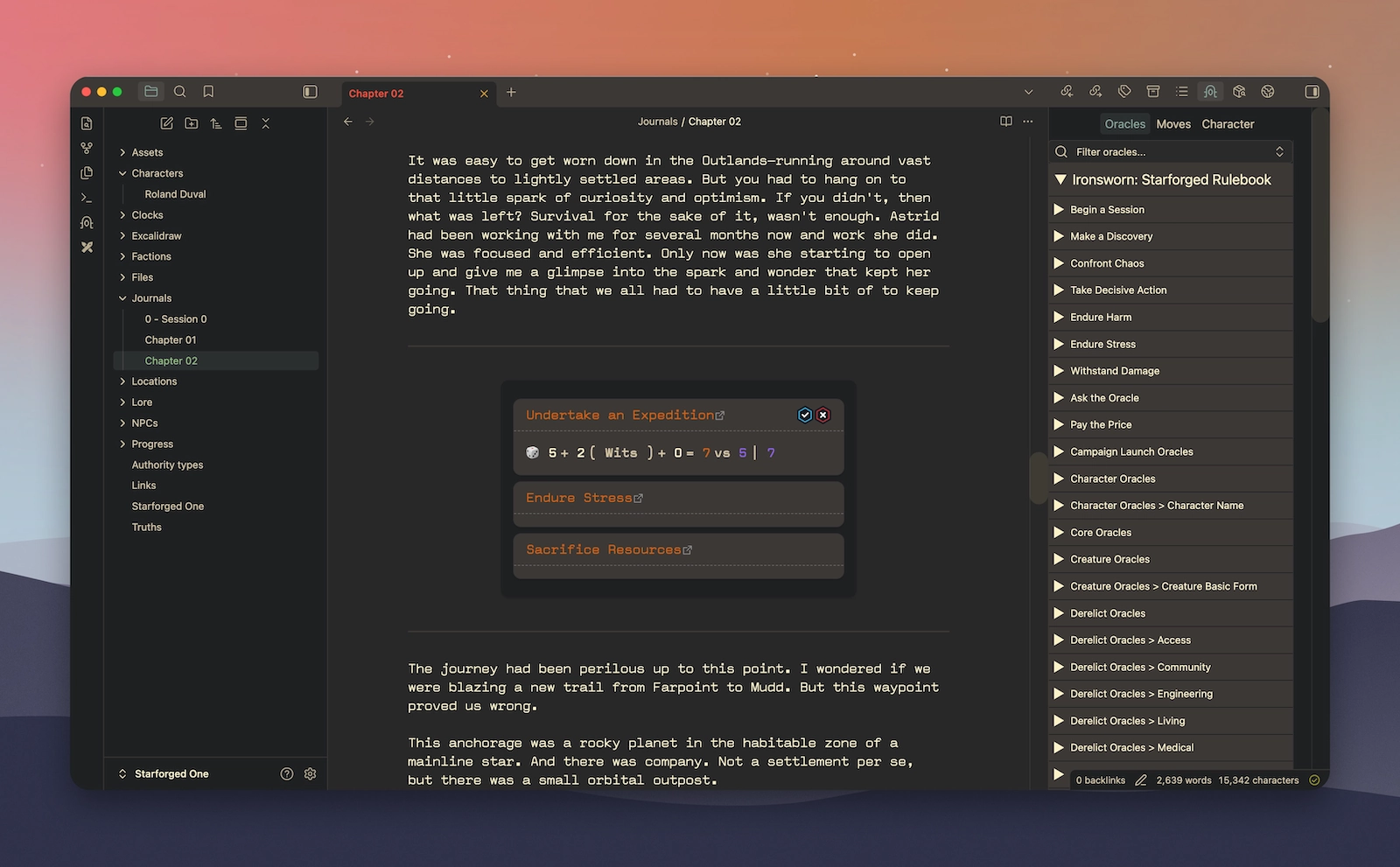Open vault search with the magnifier icon

coord(180,91)
